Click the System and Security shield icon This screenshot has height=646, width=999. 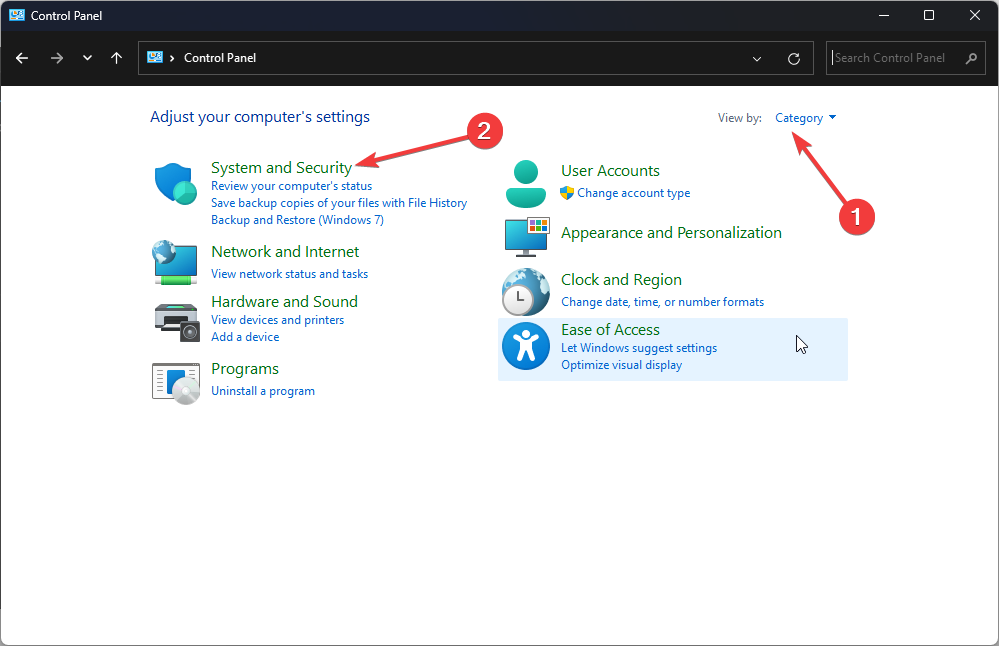pyautogui.click(x=175, y=183)
